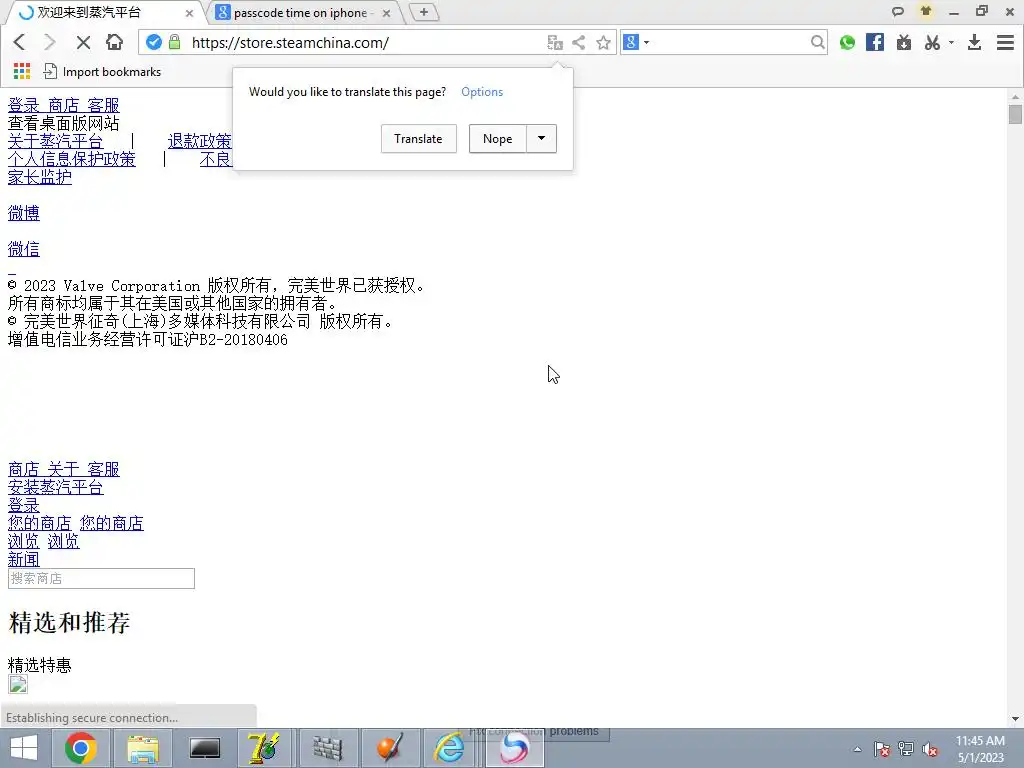Click the share icon in address bar
This screenshot has height=768, width=1024.
579,42
